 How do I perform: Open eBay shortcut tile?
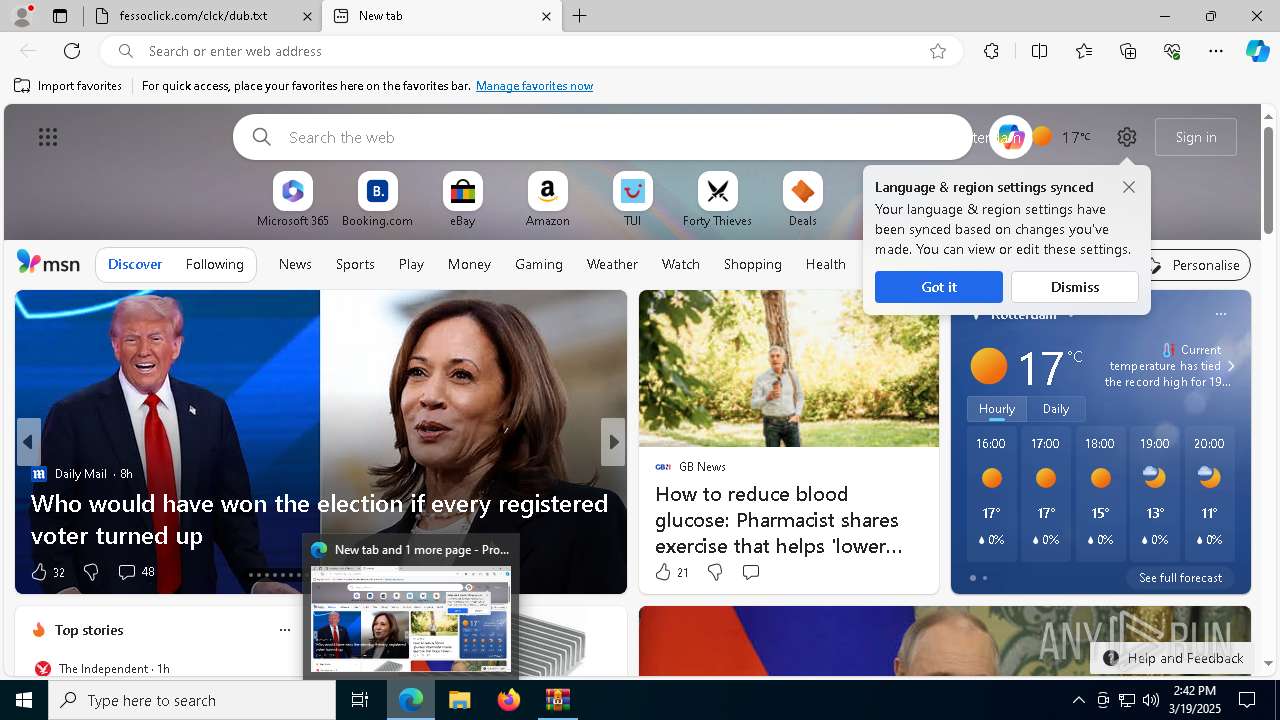[462, 200]
